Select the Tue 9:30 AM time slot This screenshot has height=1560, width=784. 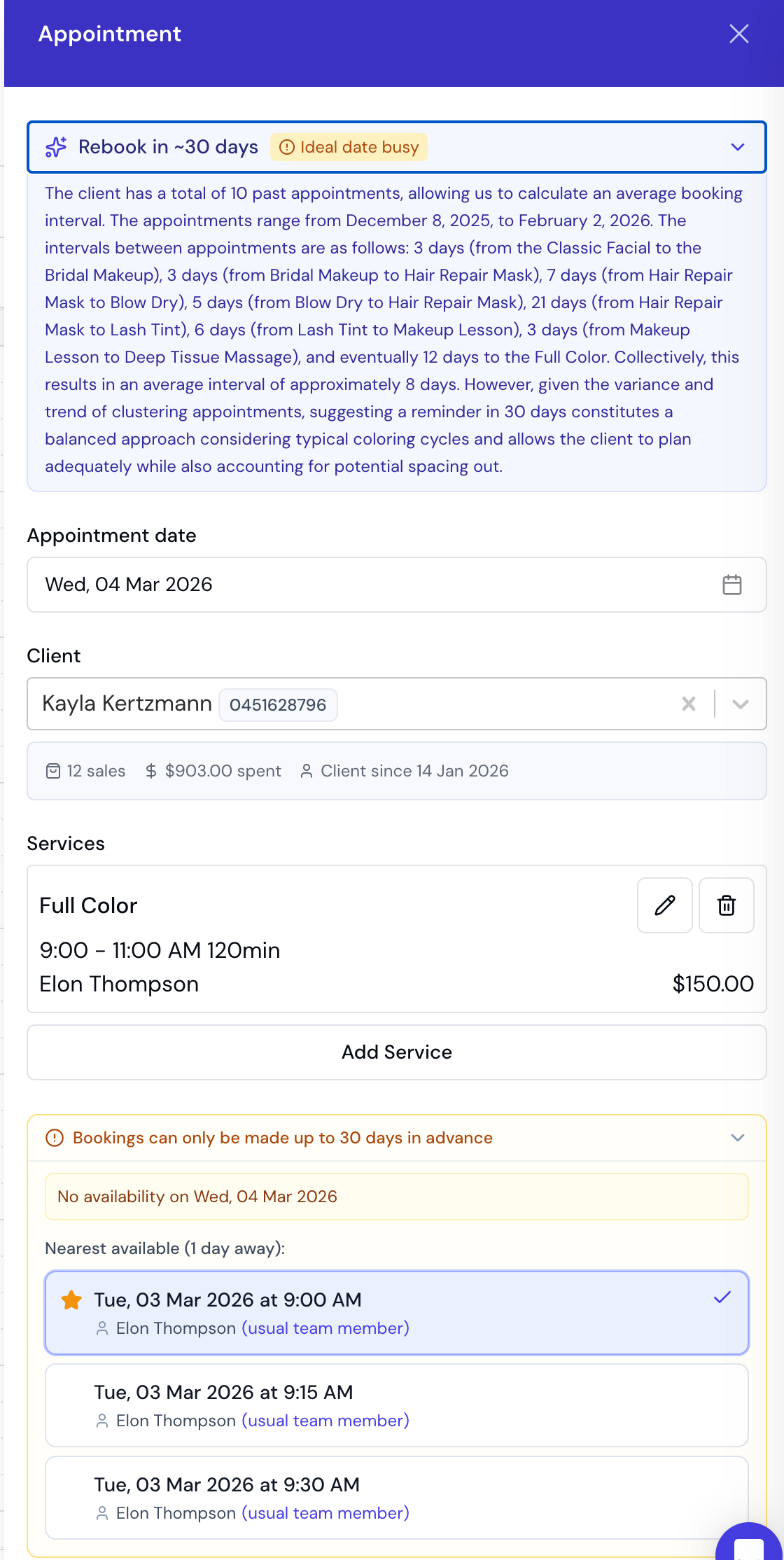pos(396,1498)
